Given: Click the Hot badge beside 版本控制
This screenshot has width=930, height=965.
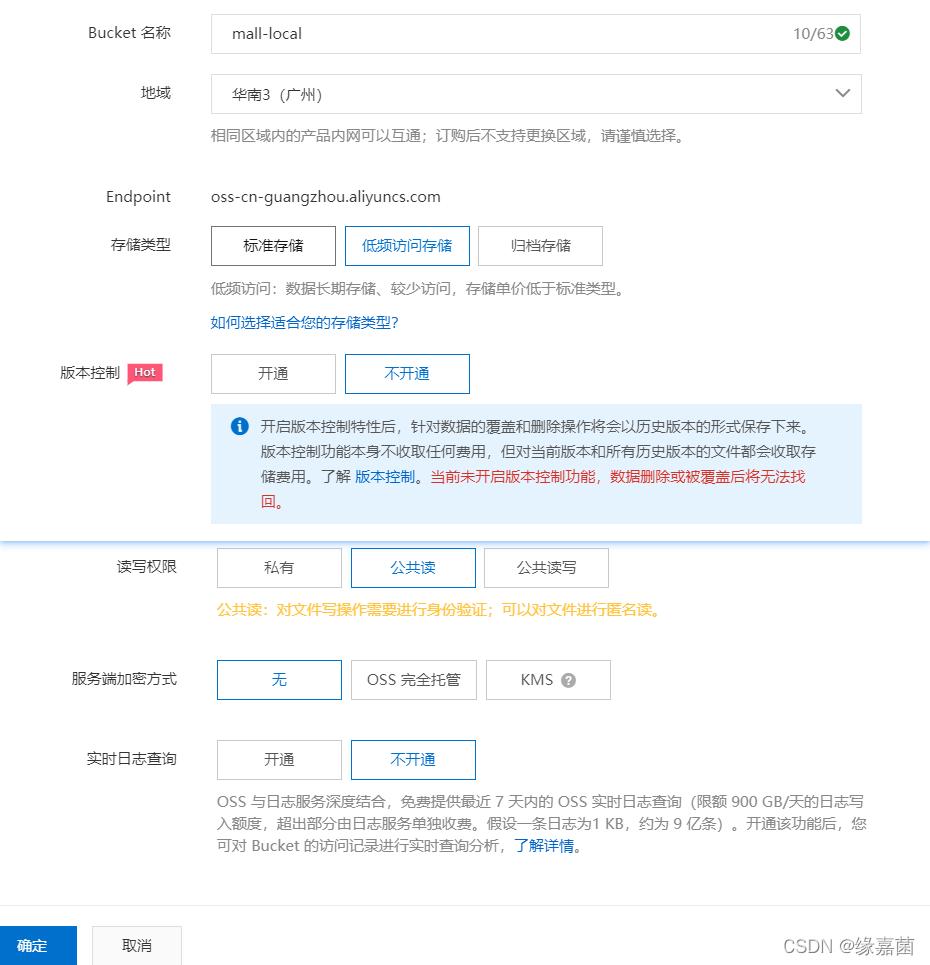Looking at the screenshot, I should point(145,373).
